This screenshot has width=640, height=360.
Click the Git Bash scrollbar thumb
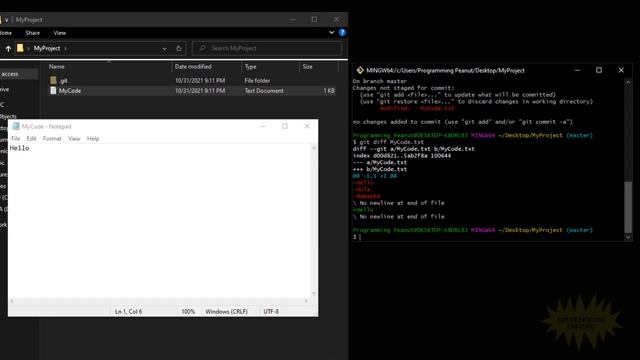coord(628,207)
